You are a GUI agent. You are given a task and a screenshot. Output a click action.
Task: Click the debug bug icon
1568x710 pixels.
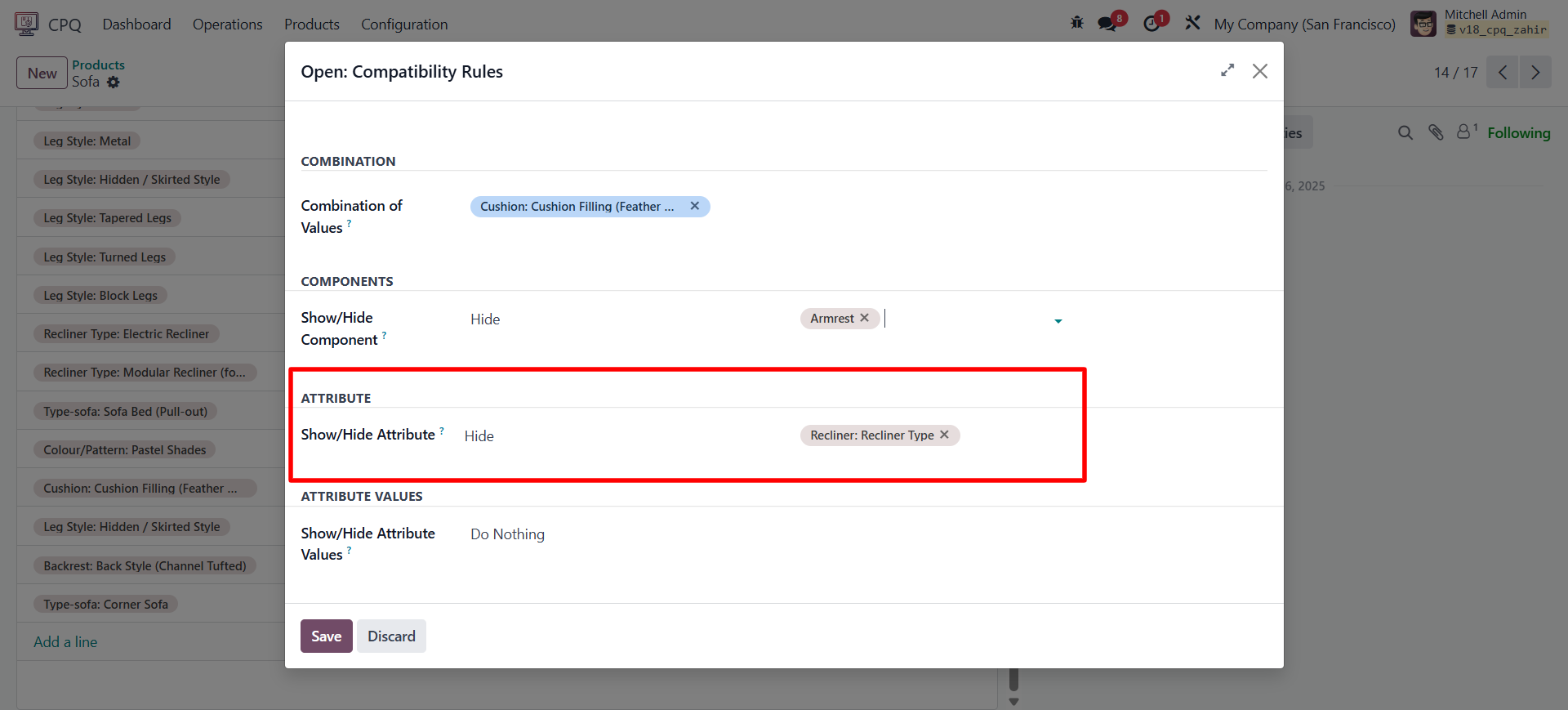(x=1077, y=23)
